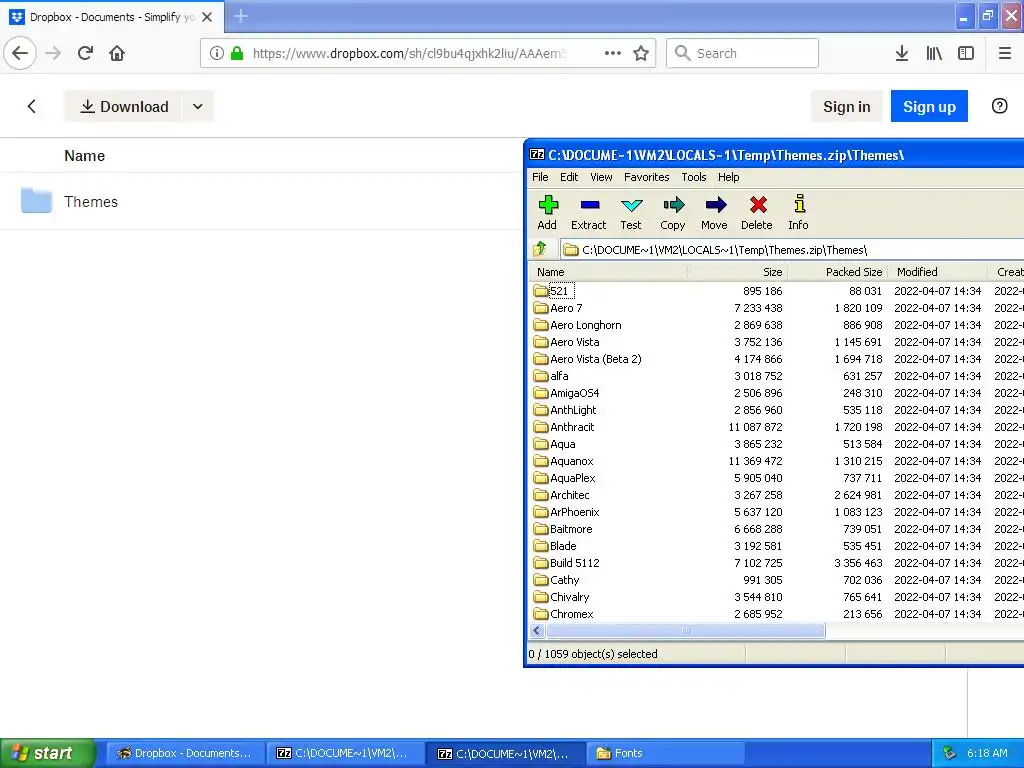Screen dimensions: 1024x768
Task: Select the Aero Longhorn folder
Action: click(x=585, y=325)
